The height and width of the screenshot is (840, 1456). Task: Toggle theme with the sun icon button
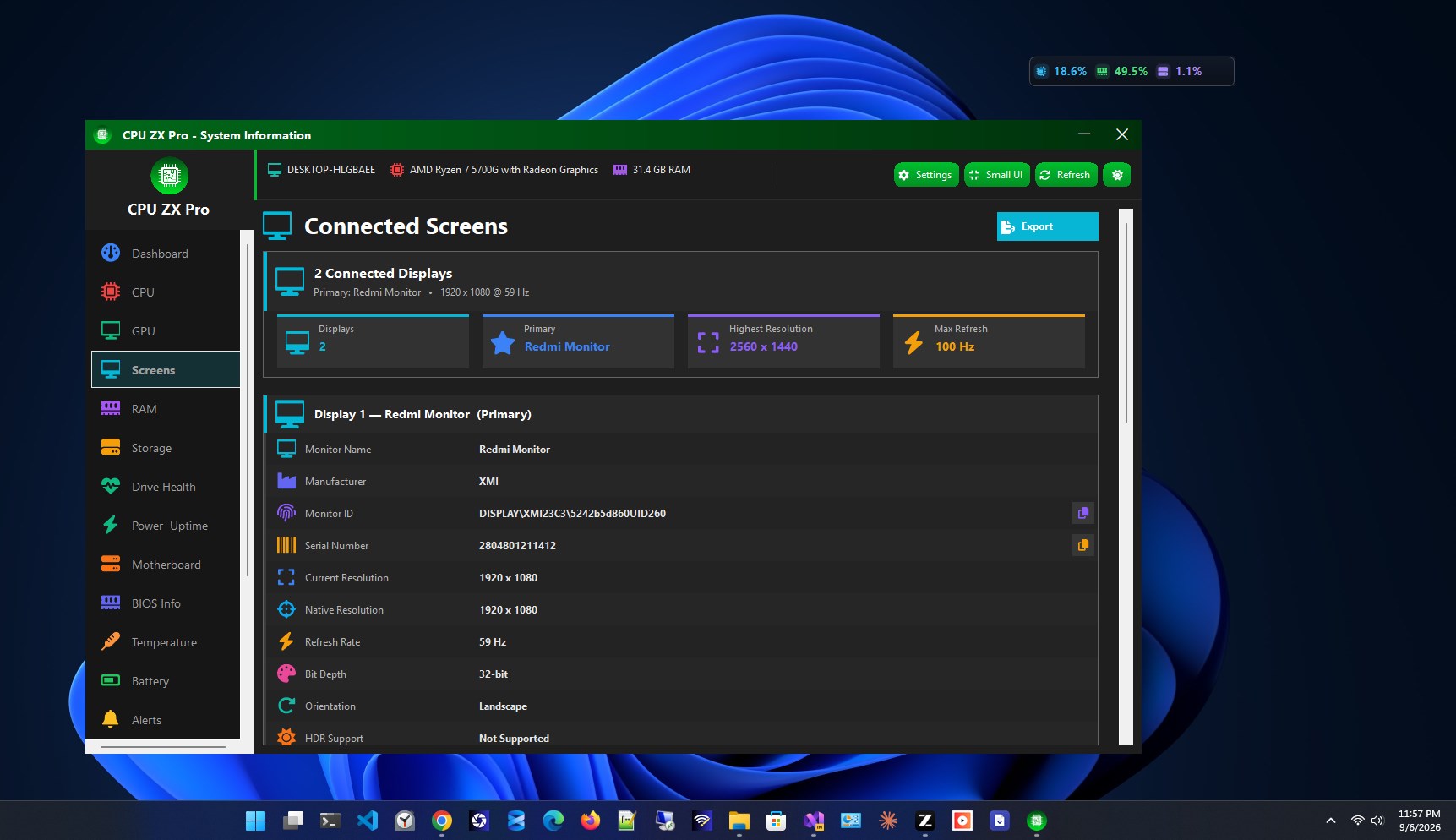pyautogui.click(x=1117, y=175)
